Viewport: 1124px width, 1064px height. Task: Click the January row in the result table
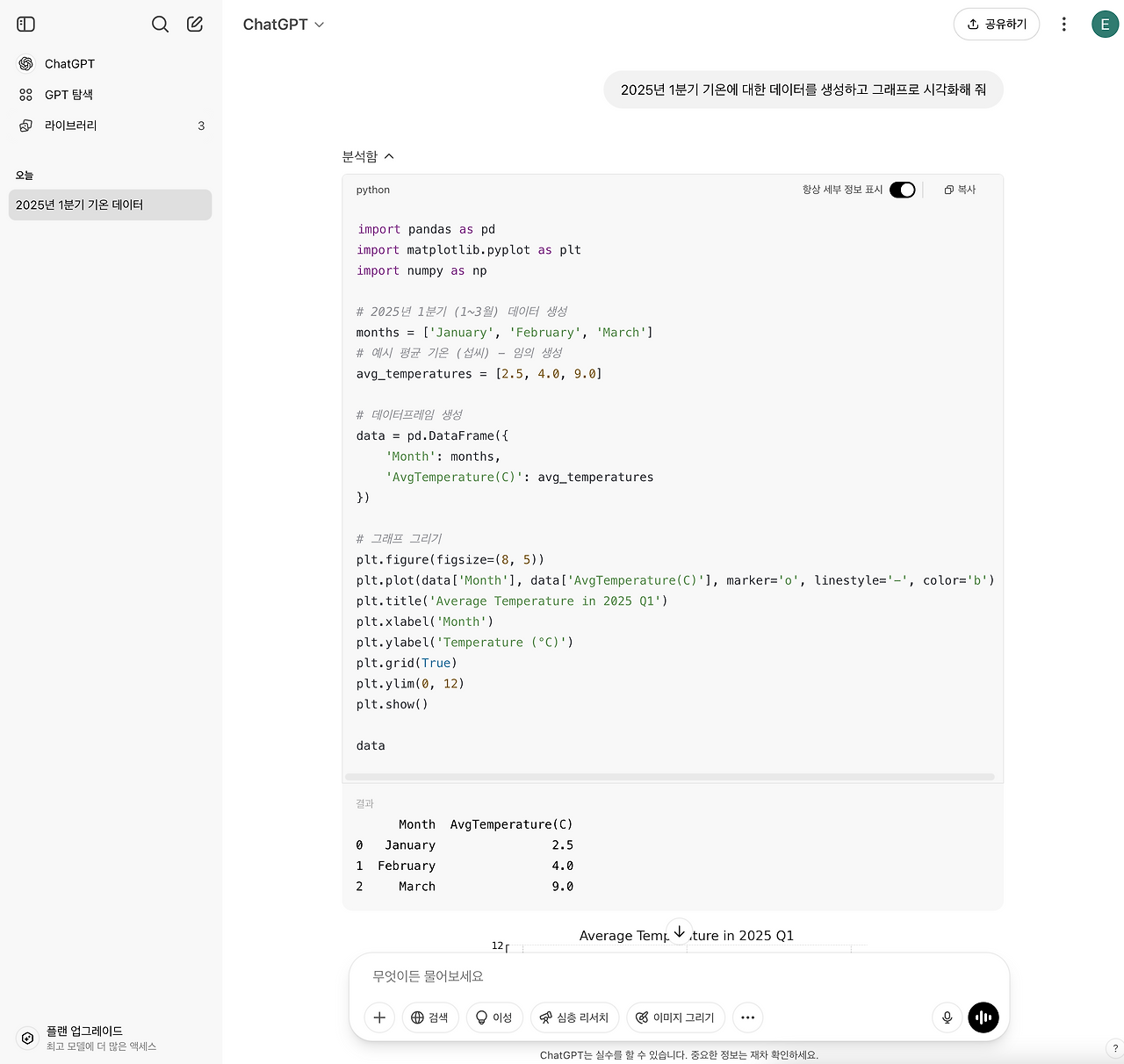click(465, 845)
